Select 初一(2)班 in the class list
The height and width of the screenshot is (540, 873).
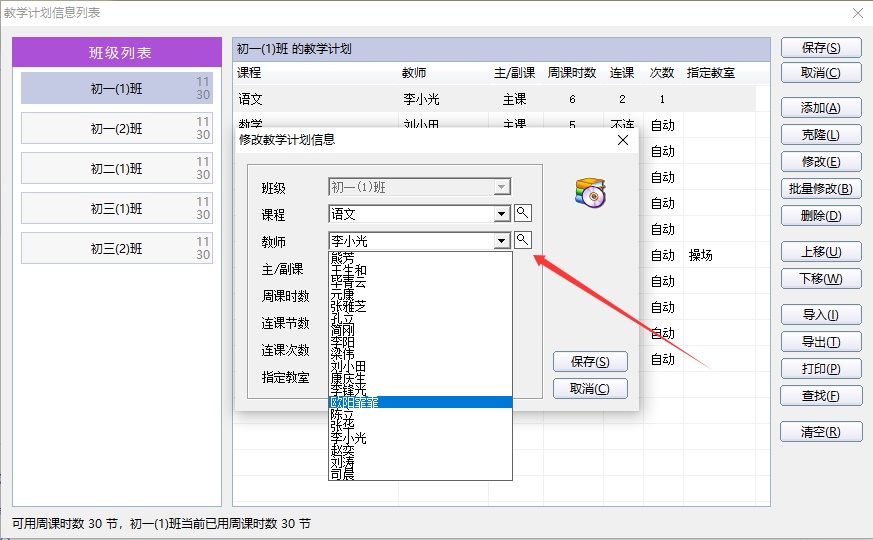116,129
